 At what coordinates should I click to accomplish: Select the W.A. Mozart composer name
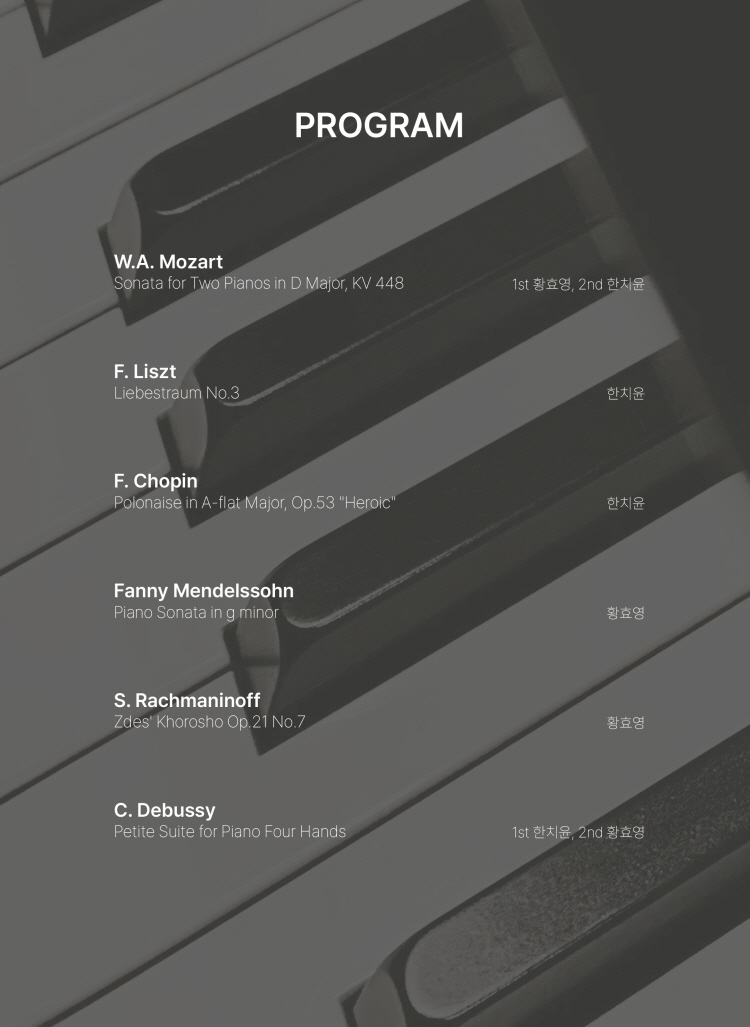click(x=168, y=261)
